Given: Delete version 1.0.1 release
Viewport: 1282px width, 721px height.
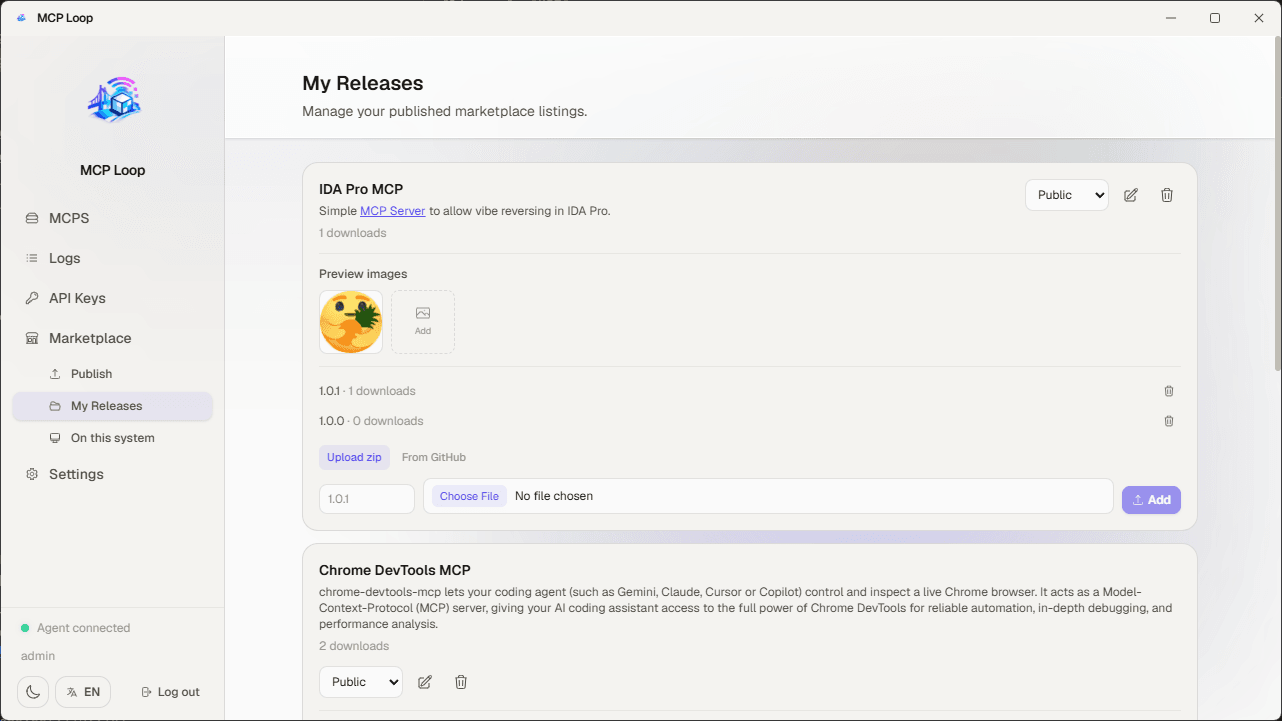Looking at the screenshot, I should [x=1169, y=391].
